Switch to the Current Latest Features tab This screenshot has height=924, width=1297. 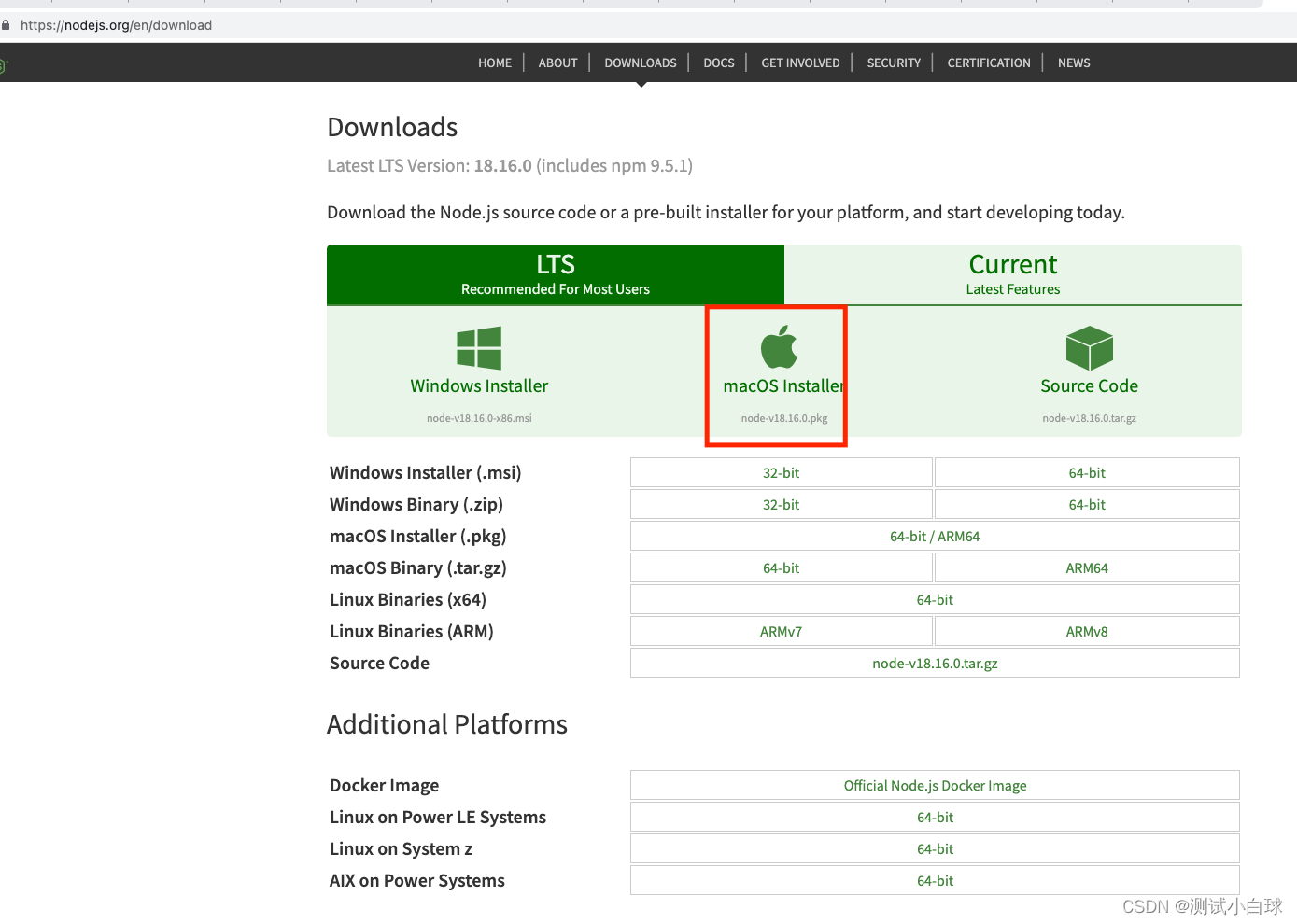click(1013, 274)
